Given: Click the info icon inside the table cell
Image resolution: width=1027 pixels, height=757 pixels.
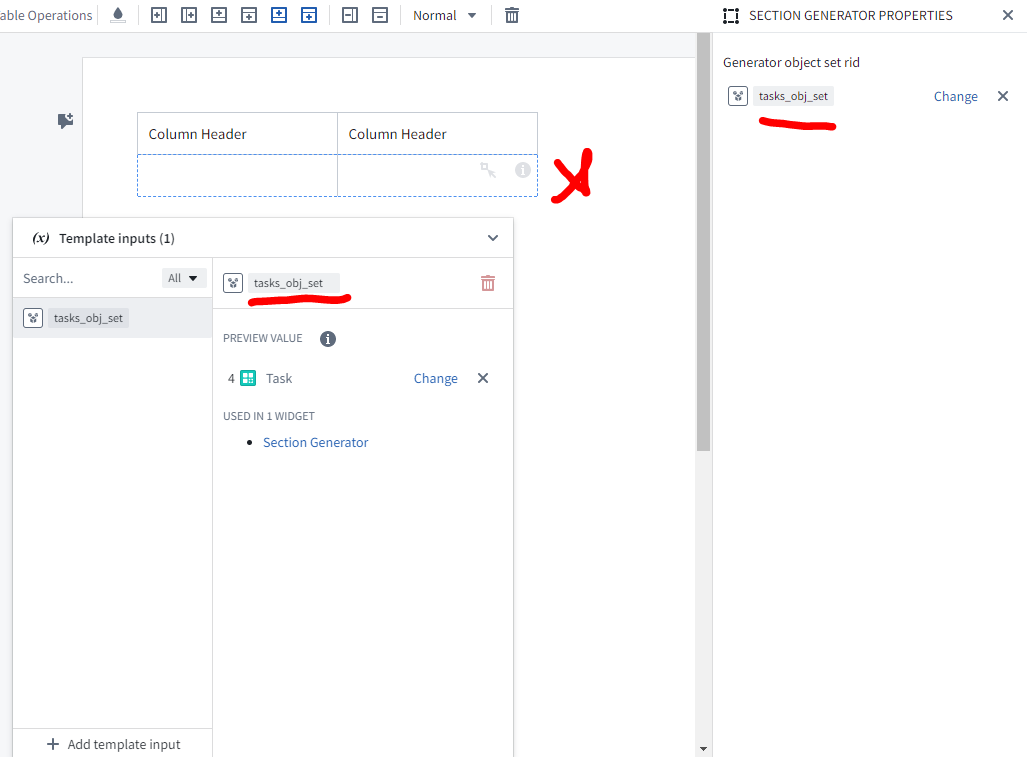Looking at the screenshot, I should (523, 170).
